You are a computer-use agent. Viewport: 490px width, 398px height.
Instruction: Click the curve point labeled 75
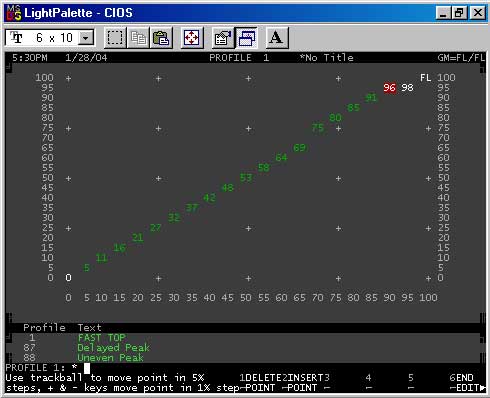(318, 128)
